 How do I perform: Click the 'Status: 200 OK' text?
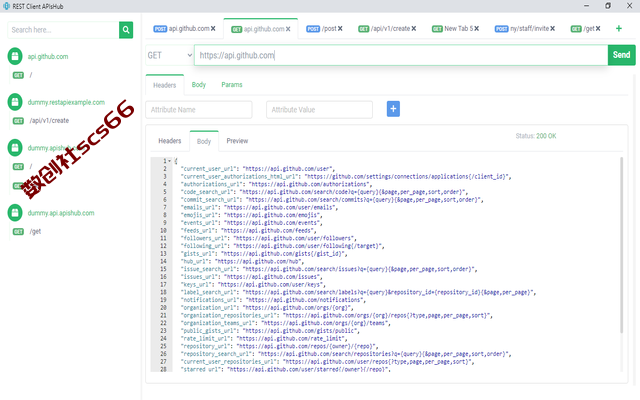536,136
